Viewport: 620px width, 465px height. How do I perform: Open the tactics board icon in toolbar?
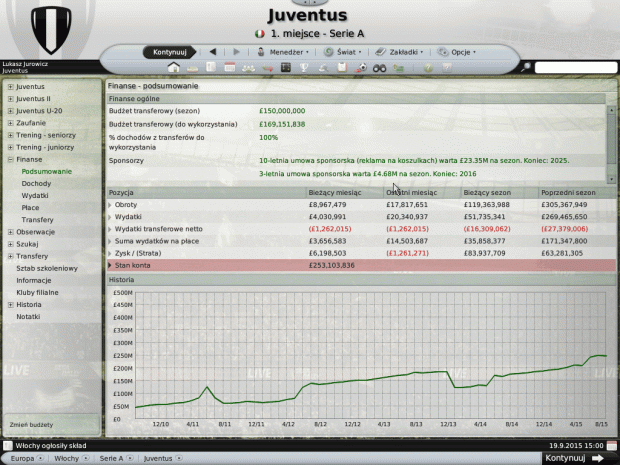[286, 68]
